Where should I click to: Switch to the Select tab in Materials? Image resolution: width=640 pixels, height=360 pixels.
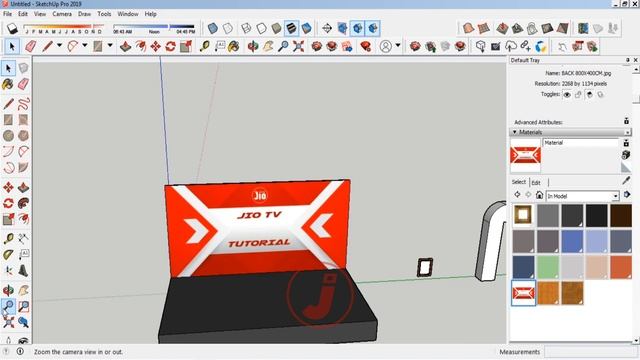point(519,182)
